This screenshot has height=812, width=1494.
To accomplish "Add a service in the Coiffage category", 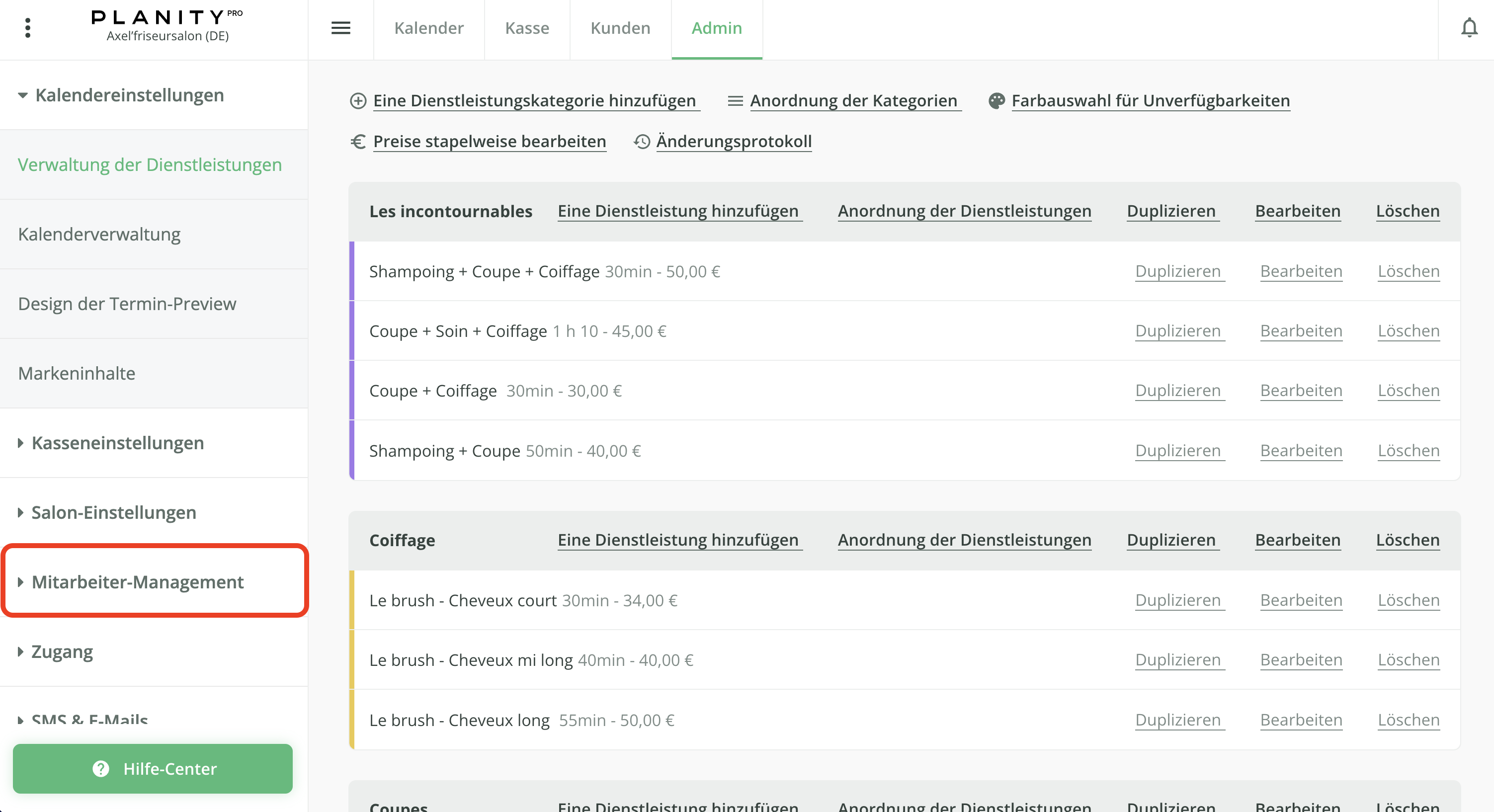I will click(x=679, y=539).
